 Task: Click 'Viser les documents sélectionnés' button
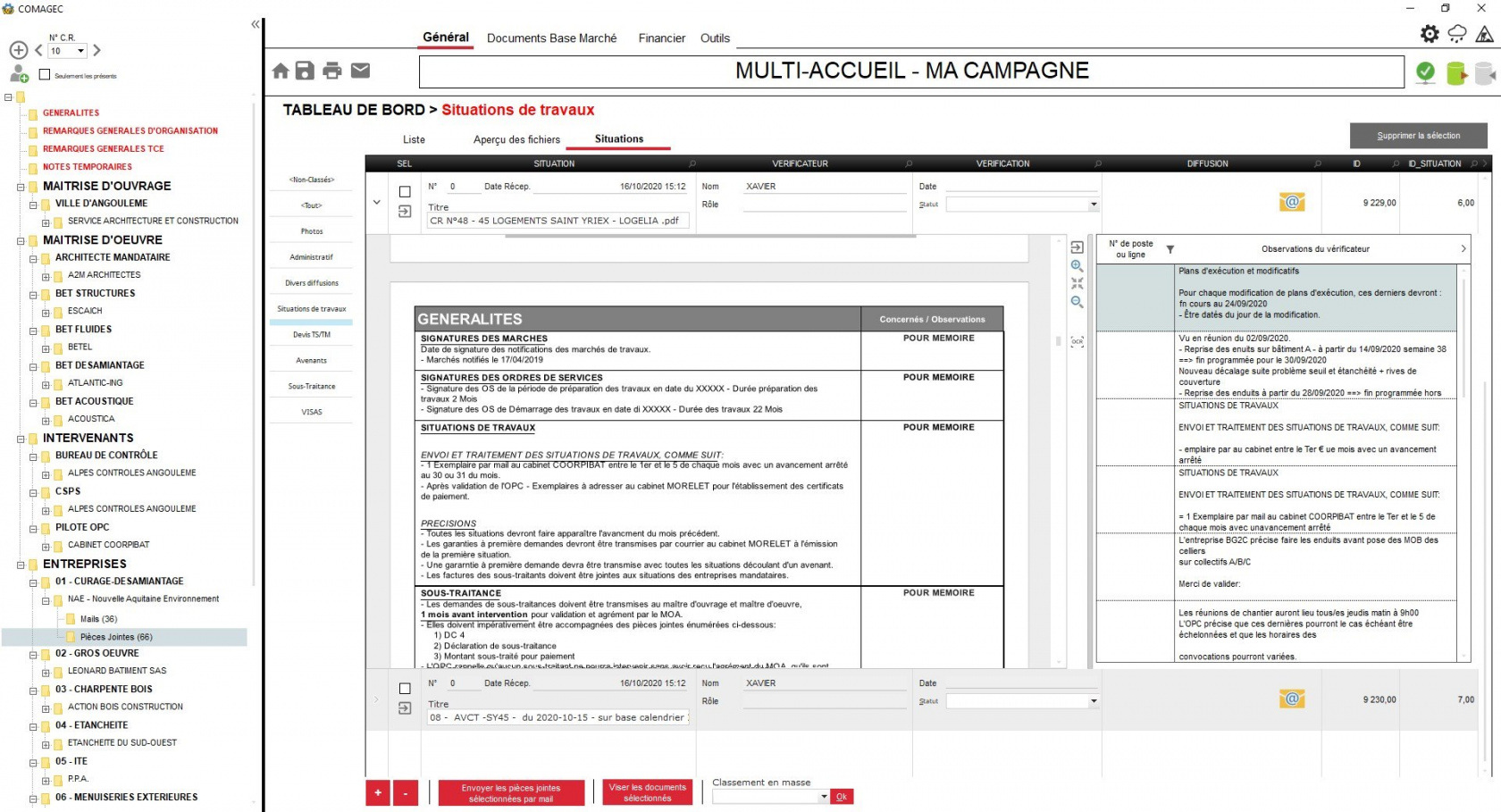[647, 793]
